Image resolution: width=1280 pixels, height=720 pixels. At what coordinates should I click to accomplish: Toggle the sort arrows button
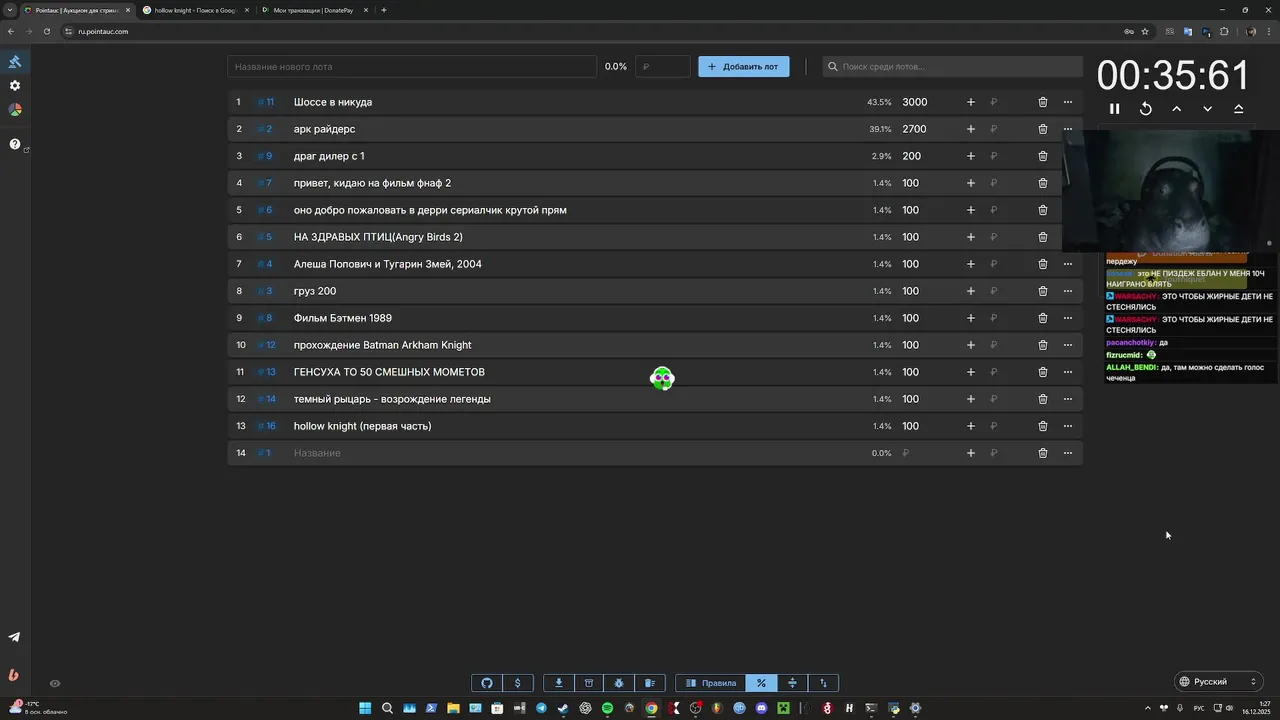[x=823, y=683]
